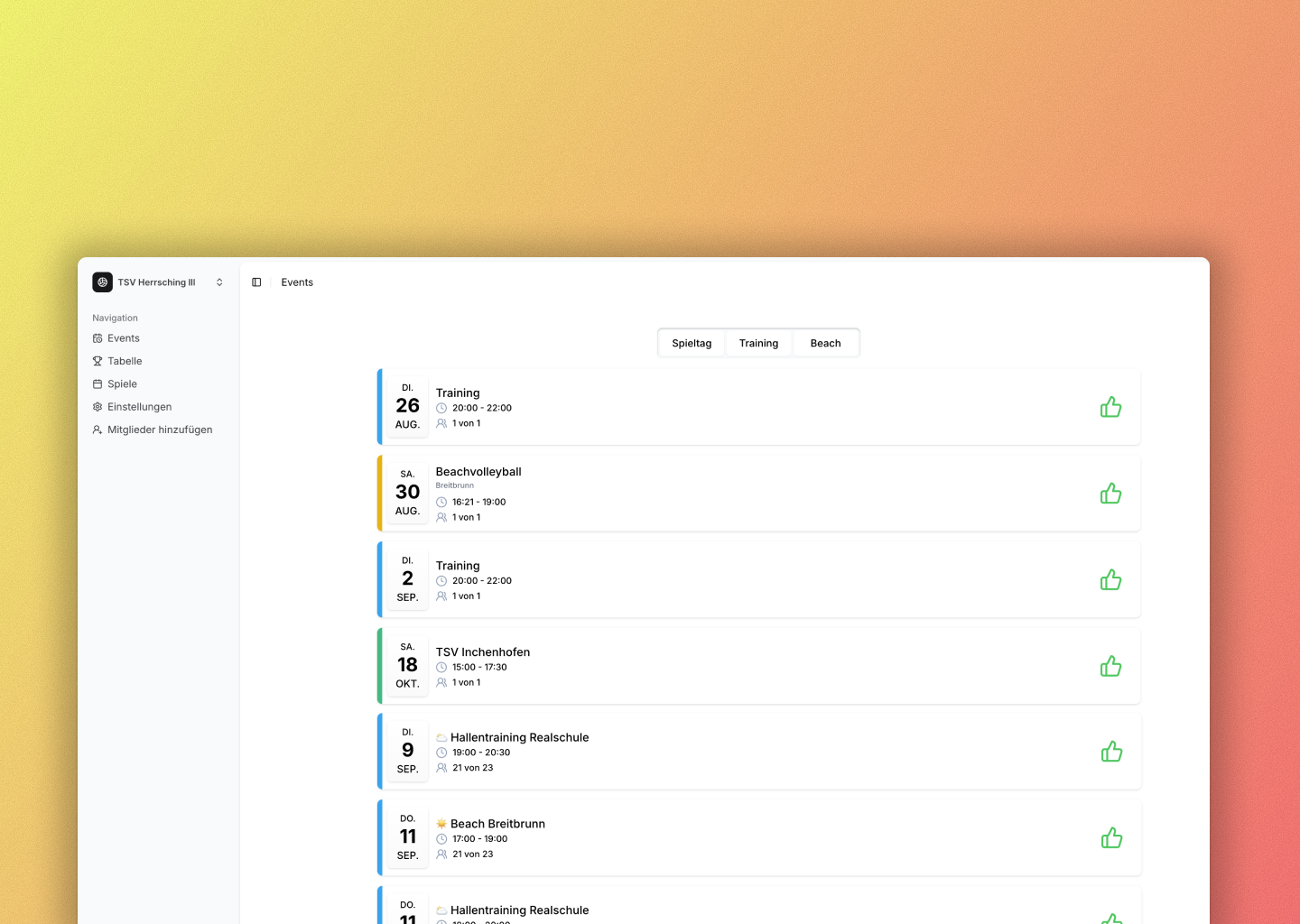
Task: Switch to the Training filter tab
Action: tap(758, 343)
